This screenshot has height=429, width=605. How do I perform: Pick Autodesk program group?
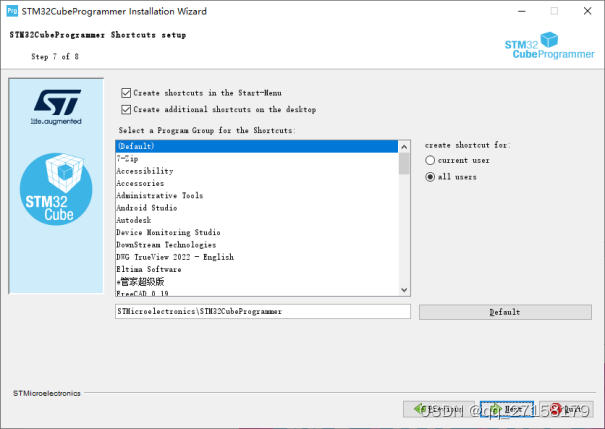click(x=257, y=220)
